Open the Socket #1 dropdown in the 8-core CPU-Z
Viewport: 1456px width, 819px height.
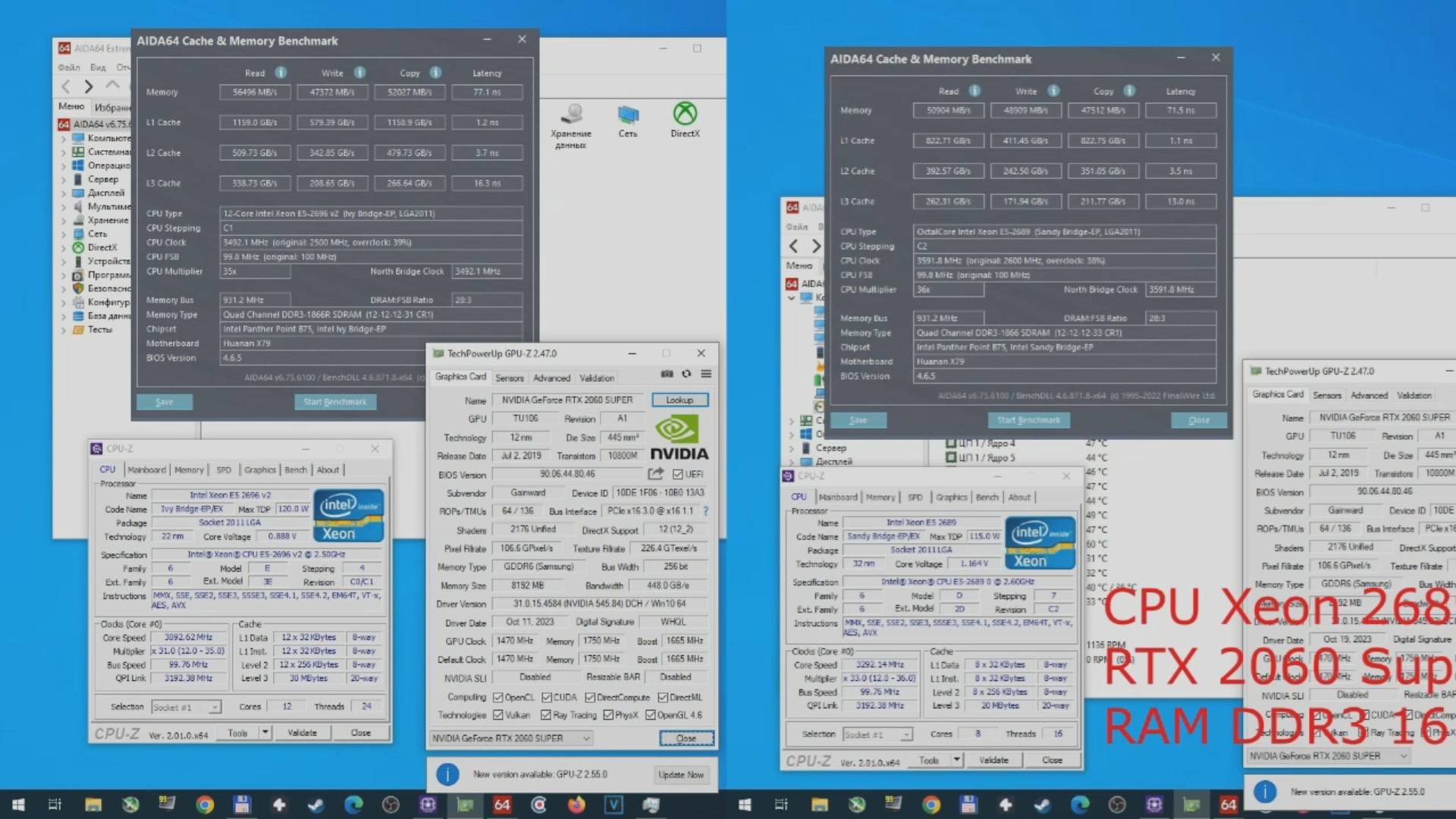click(877, 734)
